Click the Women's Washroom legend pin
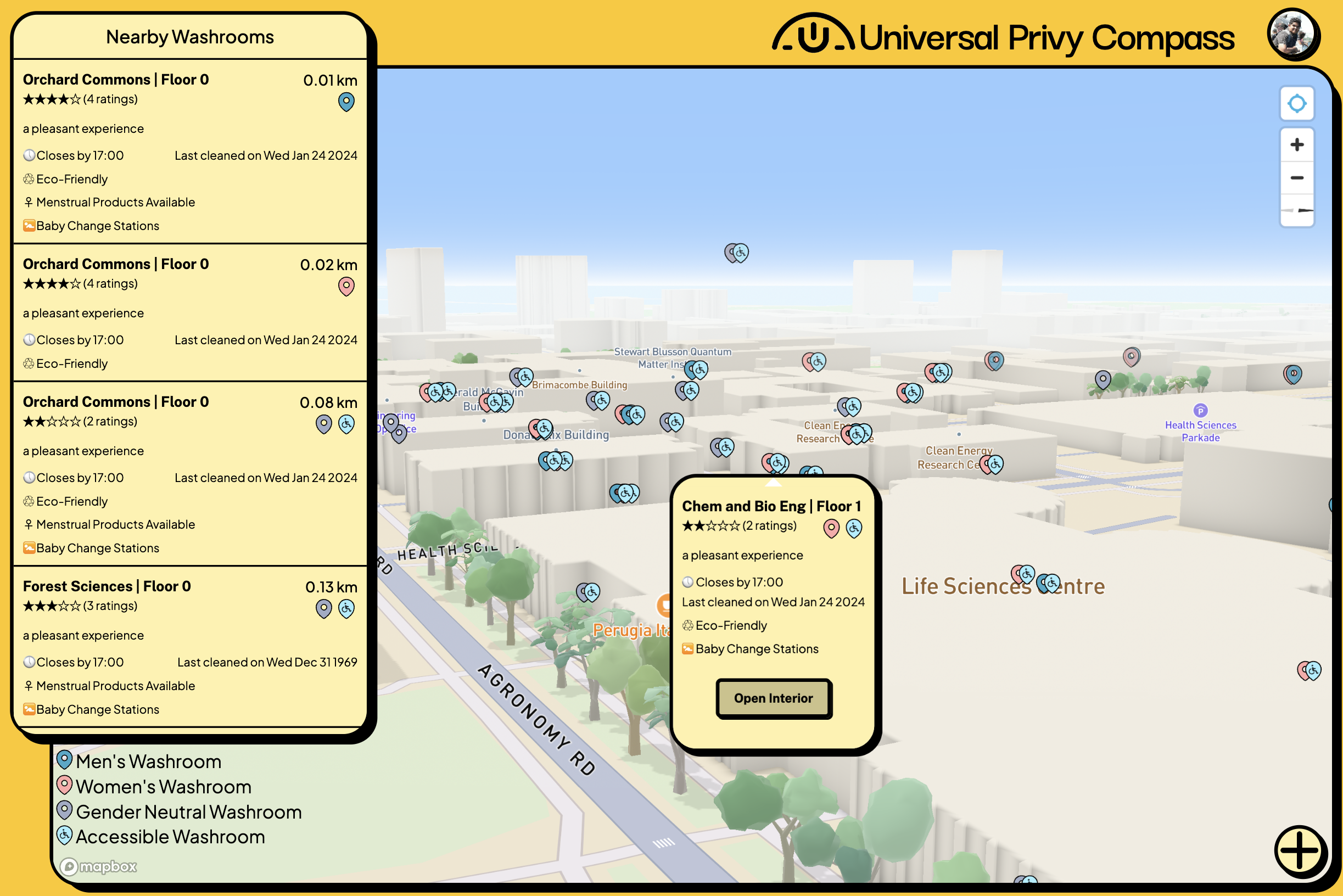 tap(64, 786)
